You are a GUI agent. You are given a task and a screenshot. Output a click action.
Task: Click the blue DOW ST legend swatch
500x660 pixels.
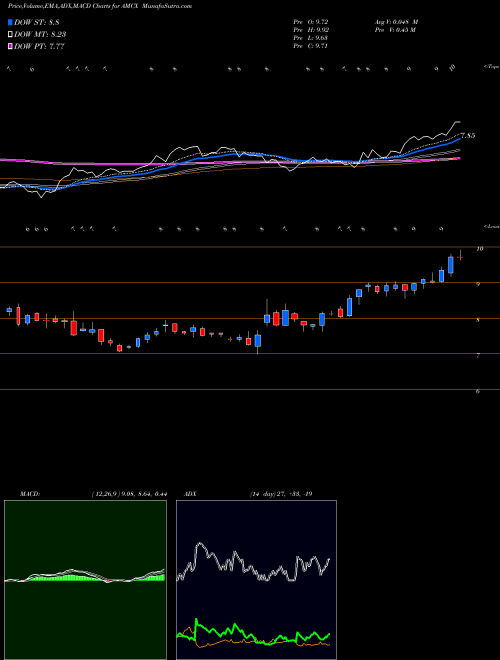click(x=10, y=22)
